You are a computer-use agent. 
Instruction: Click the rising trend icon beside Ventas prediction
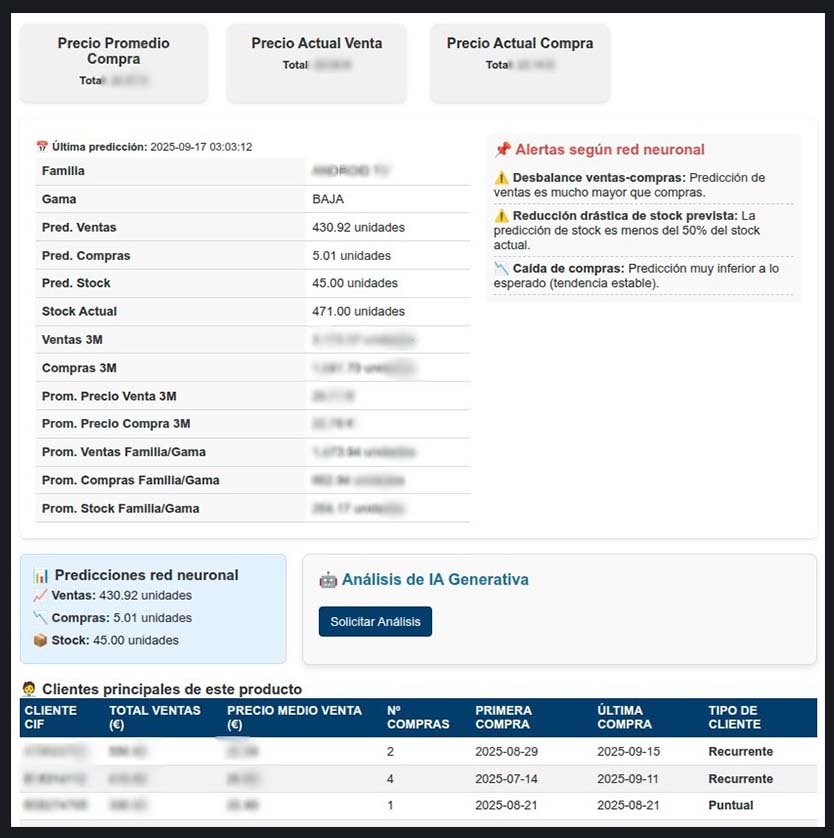(40, 596)
